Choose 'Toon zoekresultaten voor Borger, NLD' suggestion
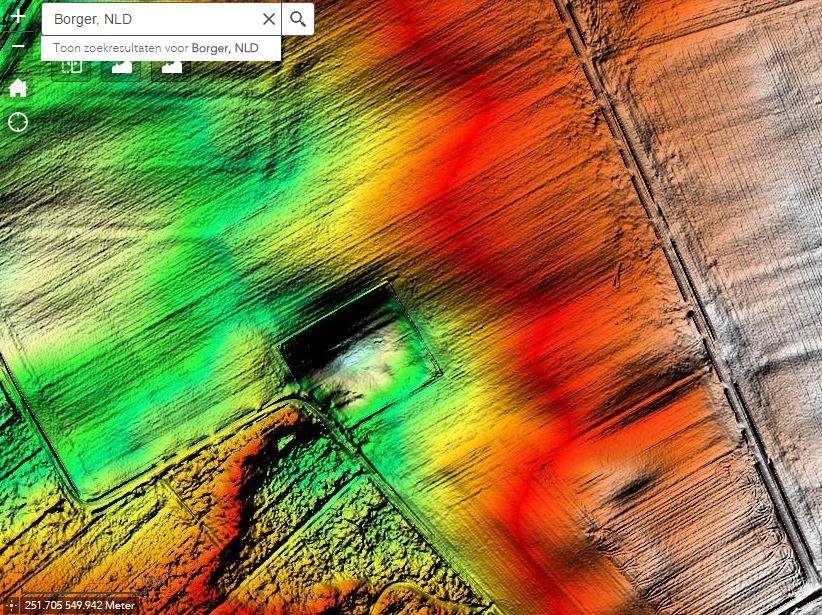 click(160, 48)
